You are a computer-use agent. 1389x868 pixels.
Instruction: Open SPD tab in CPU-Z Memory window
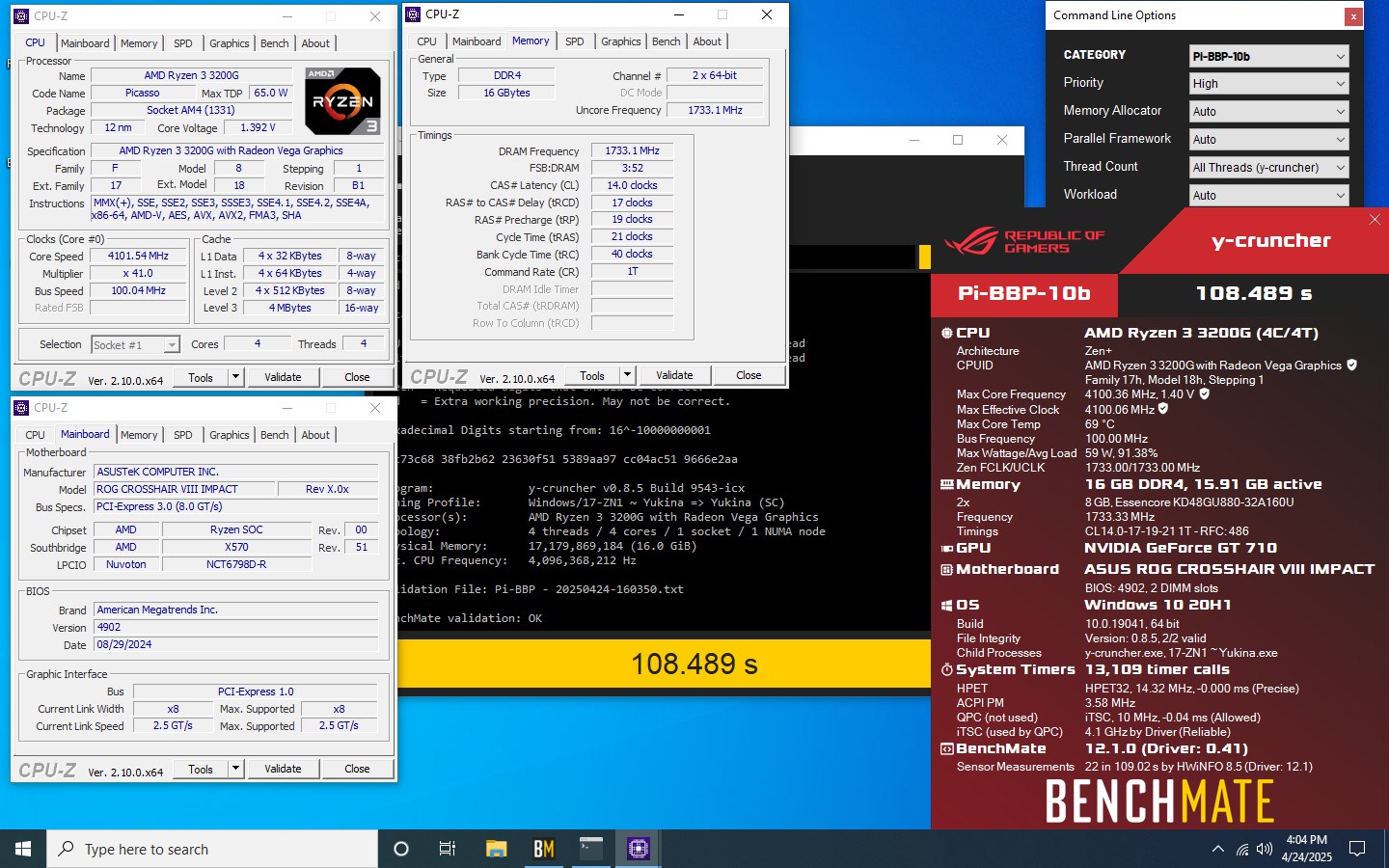pos(575,41)
